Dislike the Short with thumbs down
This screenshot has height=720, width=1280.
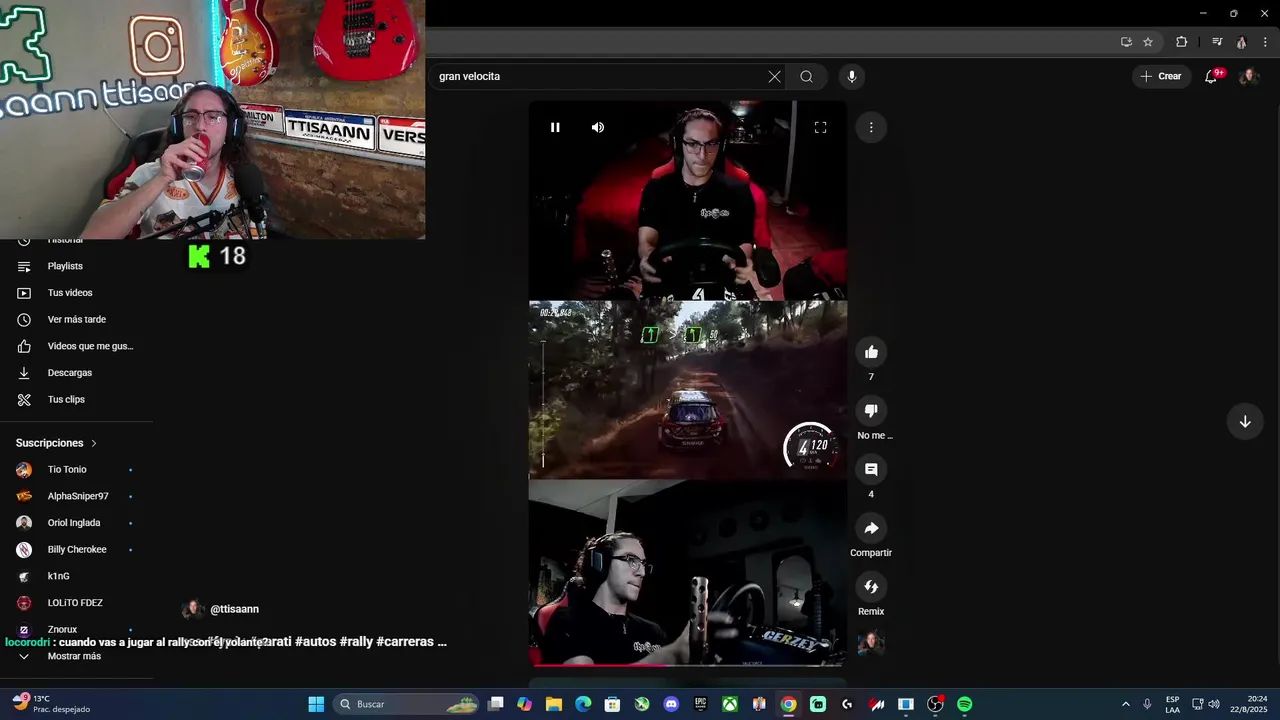click(871, 411)
